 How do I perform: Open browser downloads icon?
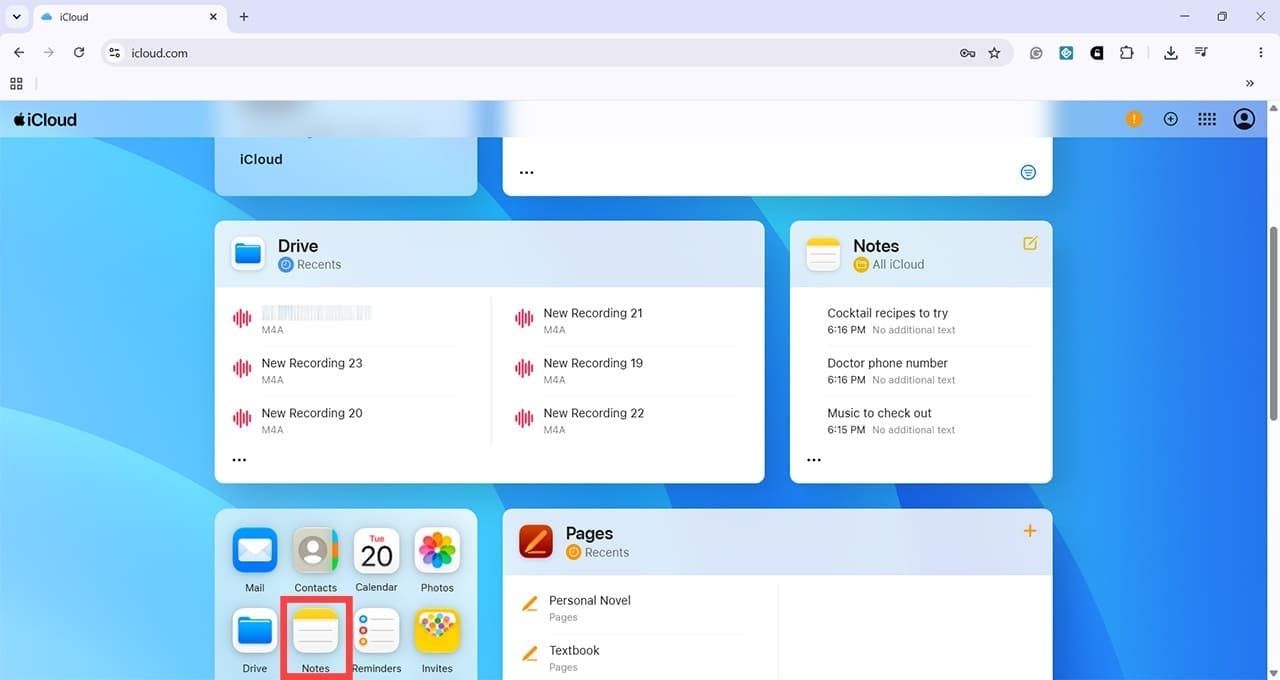coord(1171,53)
